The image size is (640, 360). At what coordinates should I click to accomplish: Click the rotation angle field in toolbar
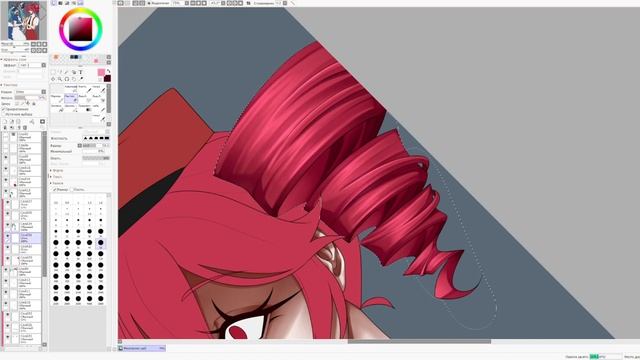click(216, 3)
